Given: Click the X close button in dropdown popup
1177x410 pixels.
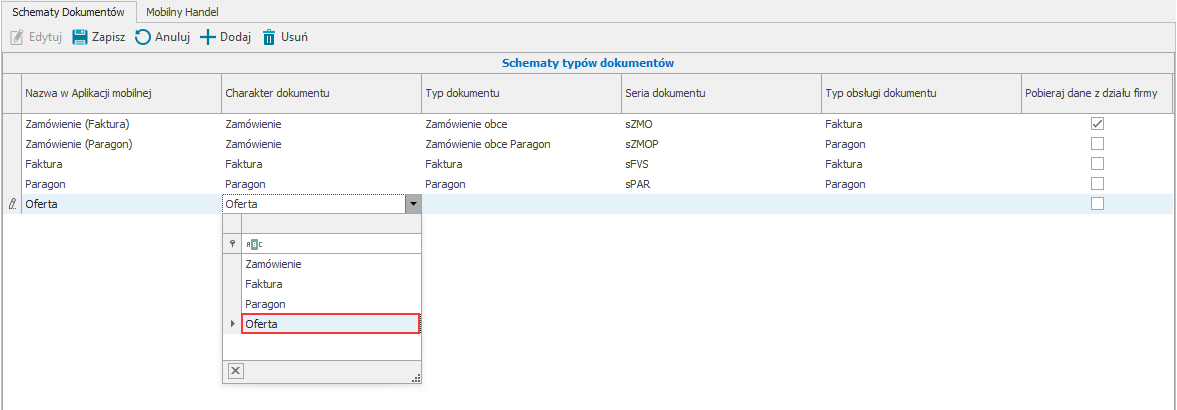Looking at the screenshot, I should (x=235, y=370).
